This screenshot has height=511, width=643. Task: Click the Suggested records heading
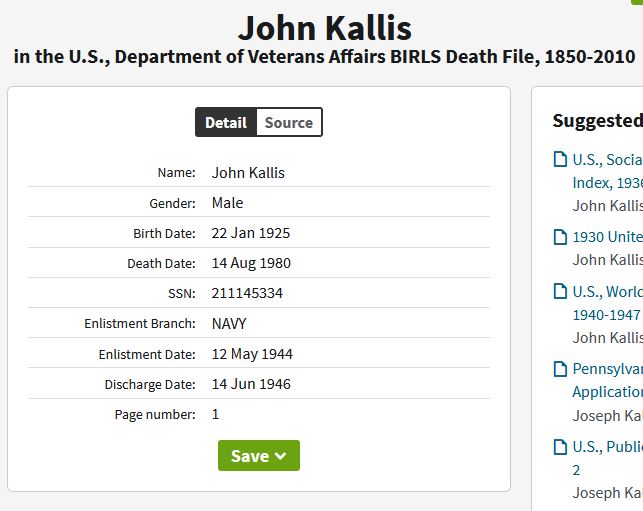(x=597, y=121)
